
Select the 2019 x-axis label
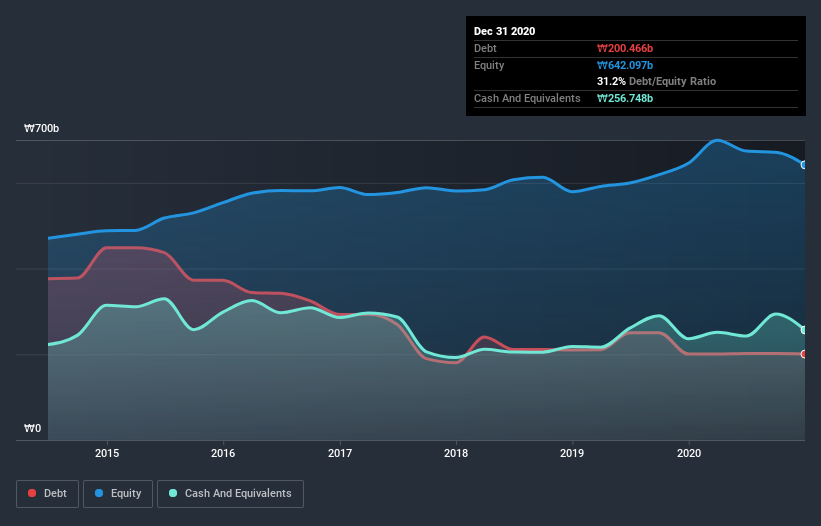click(572, 453)
